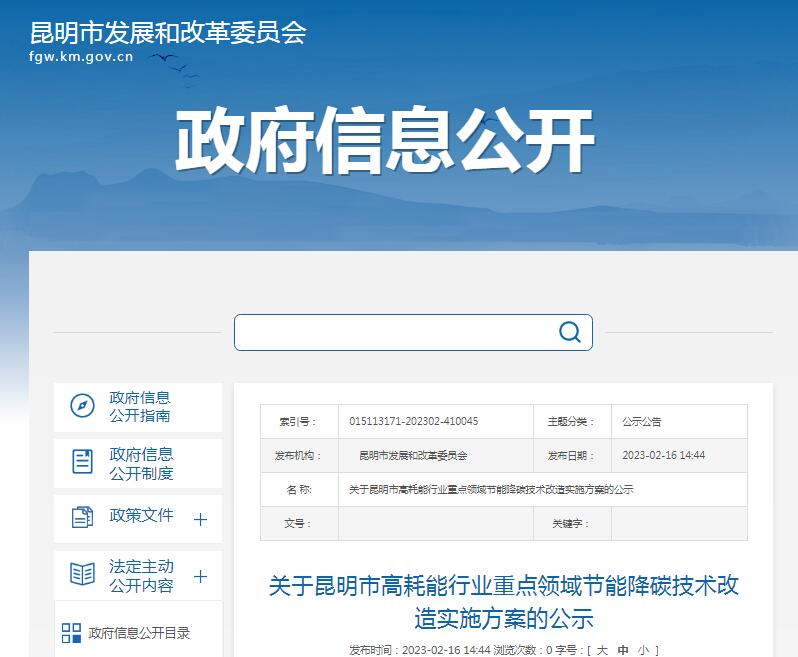Click the 公示公告 subject category cell
The image size is (798, 657).
(x=641, y=422)
